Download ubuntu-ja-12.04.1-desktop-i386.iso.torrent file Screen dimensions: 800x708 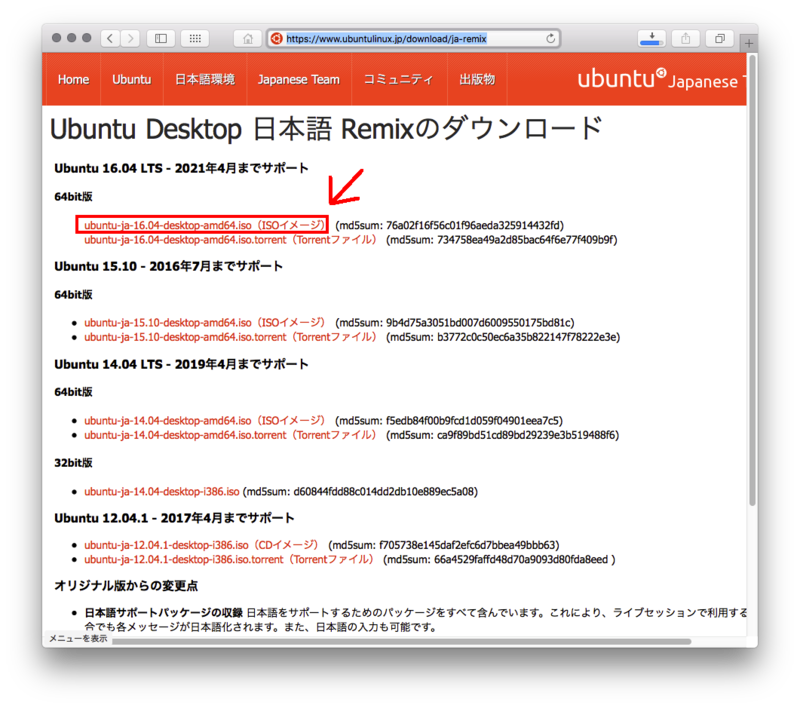(x=229, y=559)
